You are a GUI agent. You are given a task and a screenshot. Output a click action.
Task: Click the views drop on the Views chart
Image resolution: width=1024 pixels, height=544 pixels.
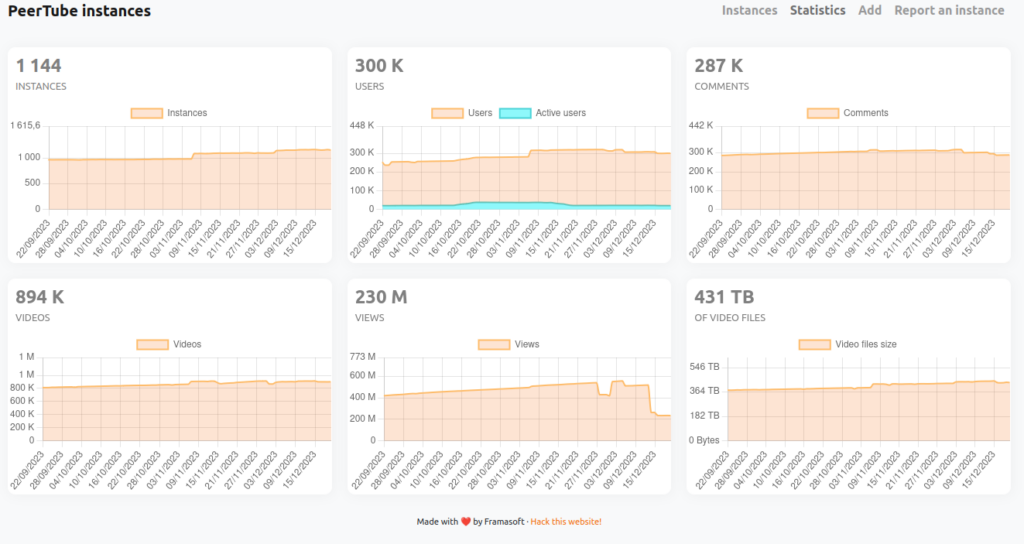[x=650, y=398]
